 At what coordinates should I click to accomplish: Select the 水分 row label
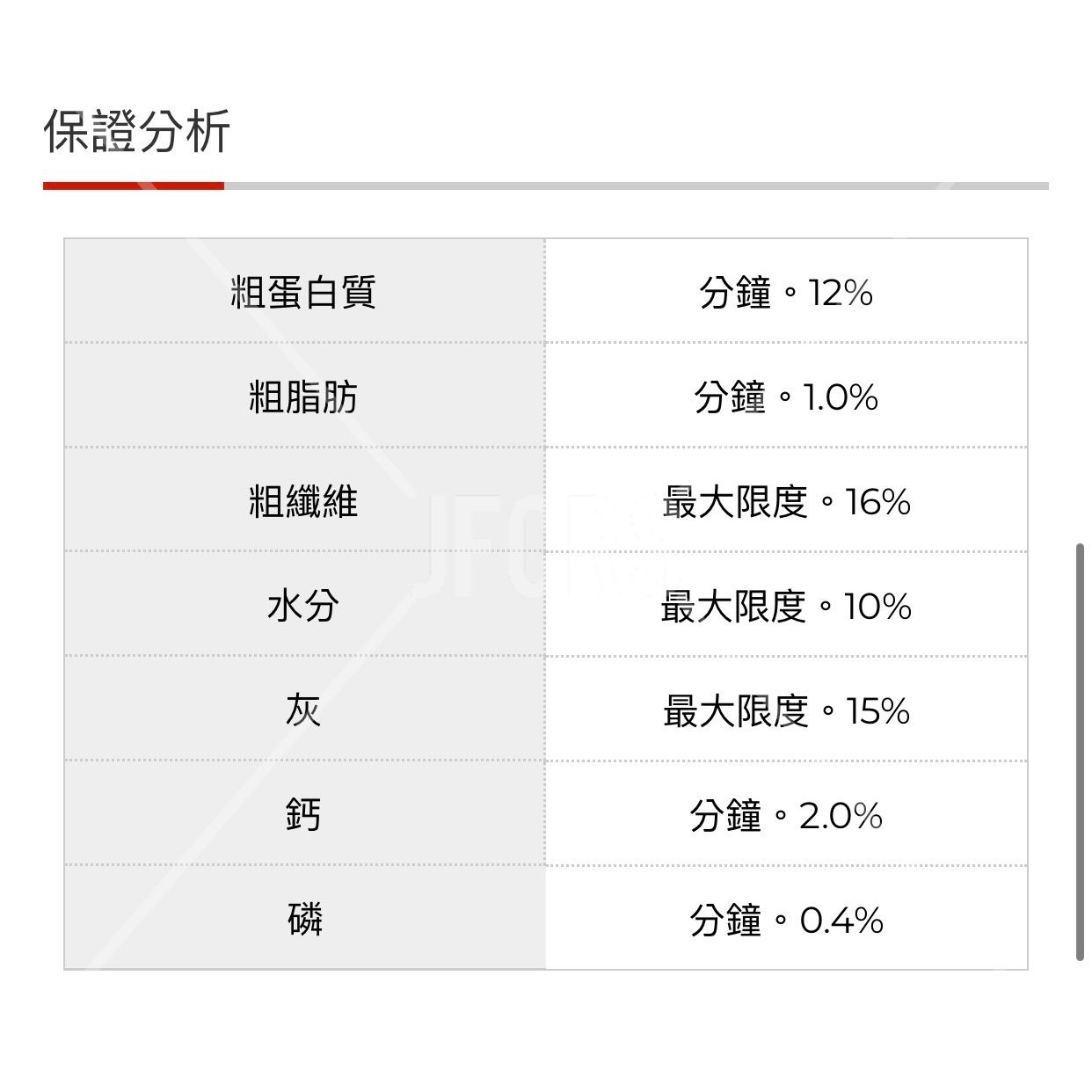tap(303, 606)
